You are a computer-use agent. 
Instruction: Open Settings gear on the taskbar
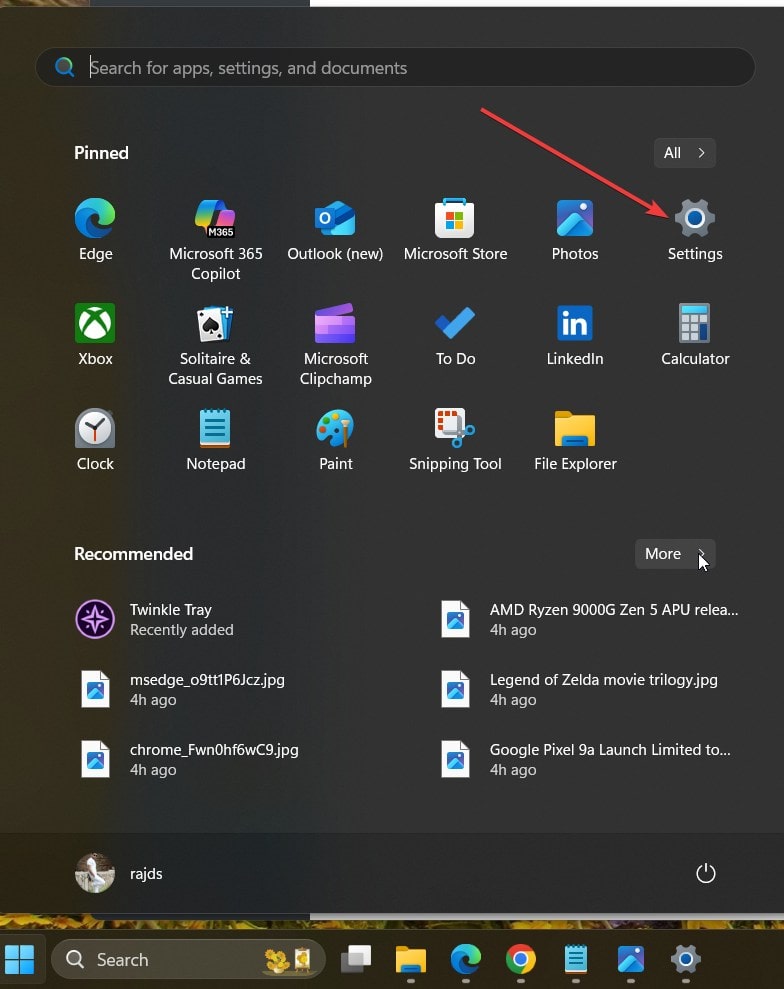tap(686, 959)
